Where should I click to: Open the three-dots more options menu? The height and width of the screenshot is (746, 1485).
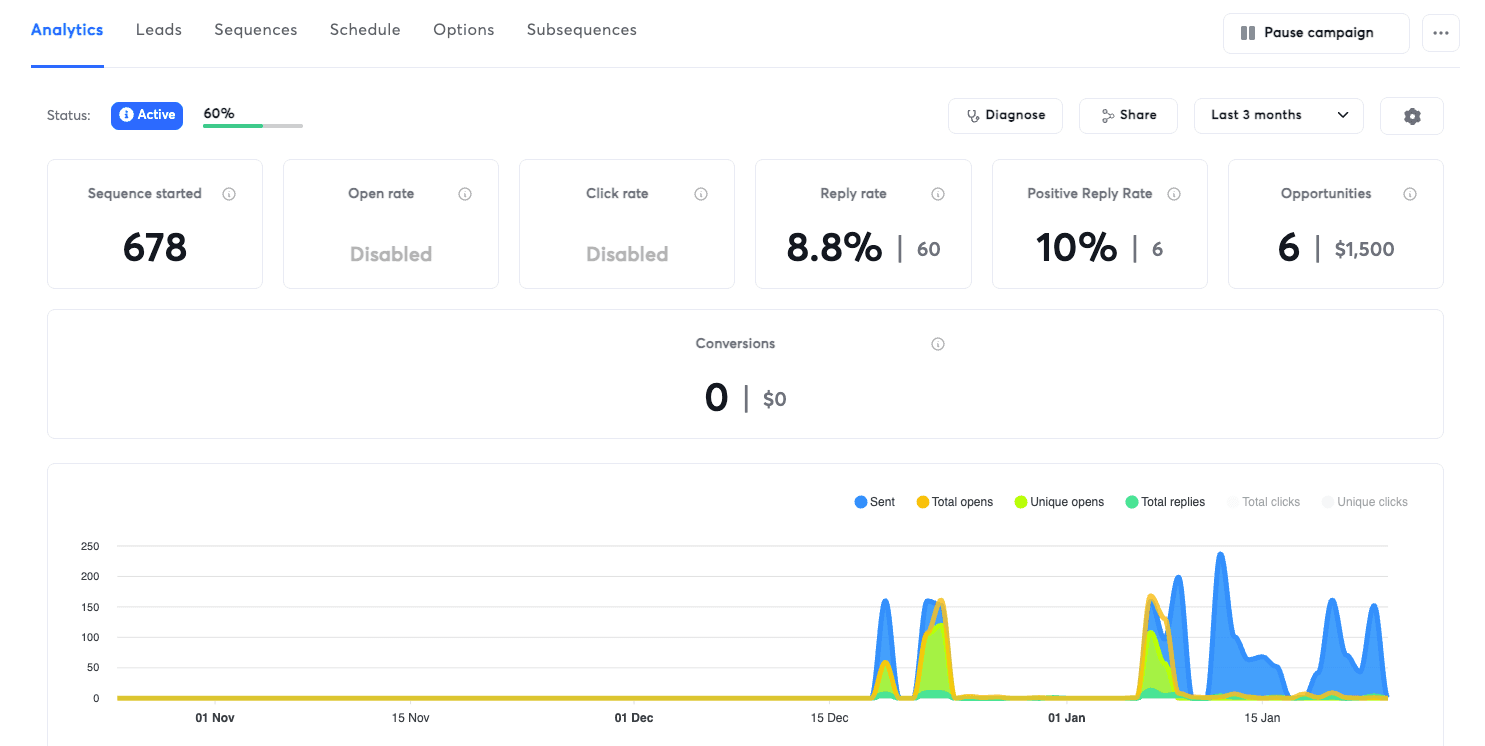(x=1440, y=33)
